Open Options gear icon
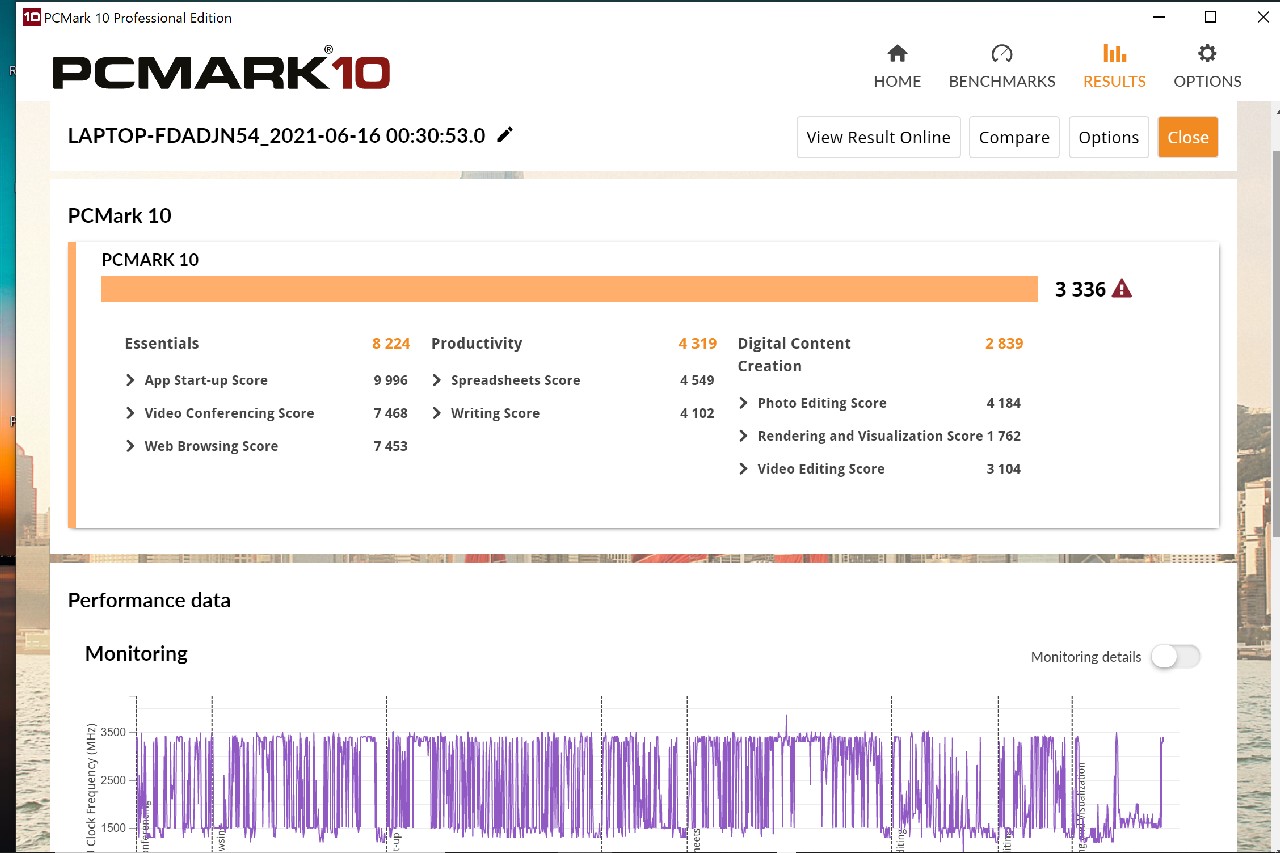This screenshot has height=853, width=1280. click(x=1207, y=53)
